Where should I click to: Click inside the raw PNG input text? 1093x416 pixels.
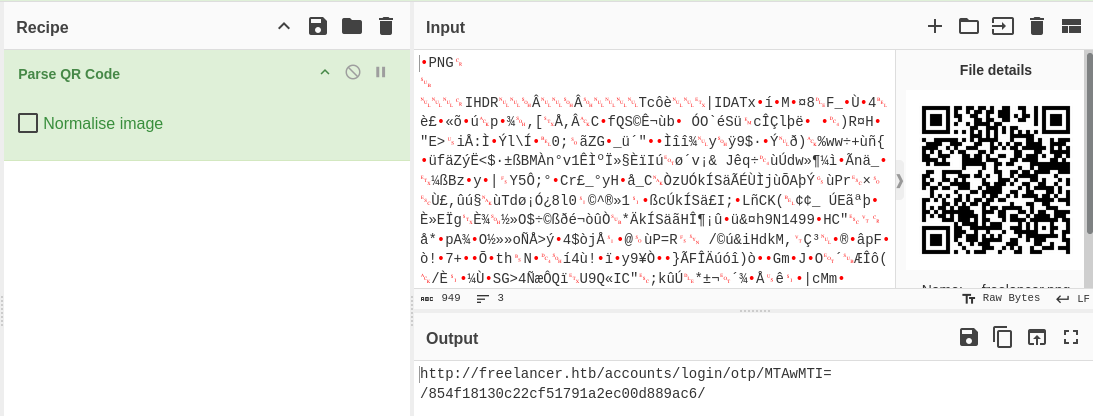pyautogui.click(x=655, y=171)
